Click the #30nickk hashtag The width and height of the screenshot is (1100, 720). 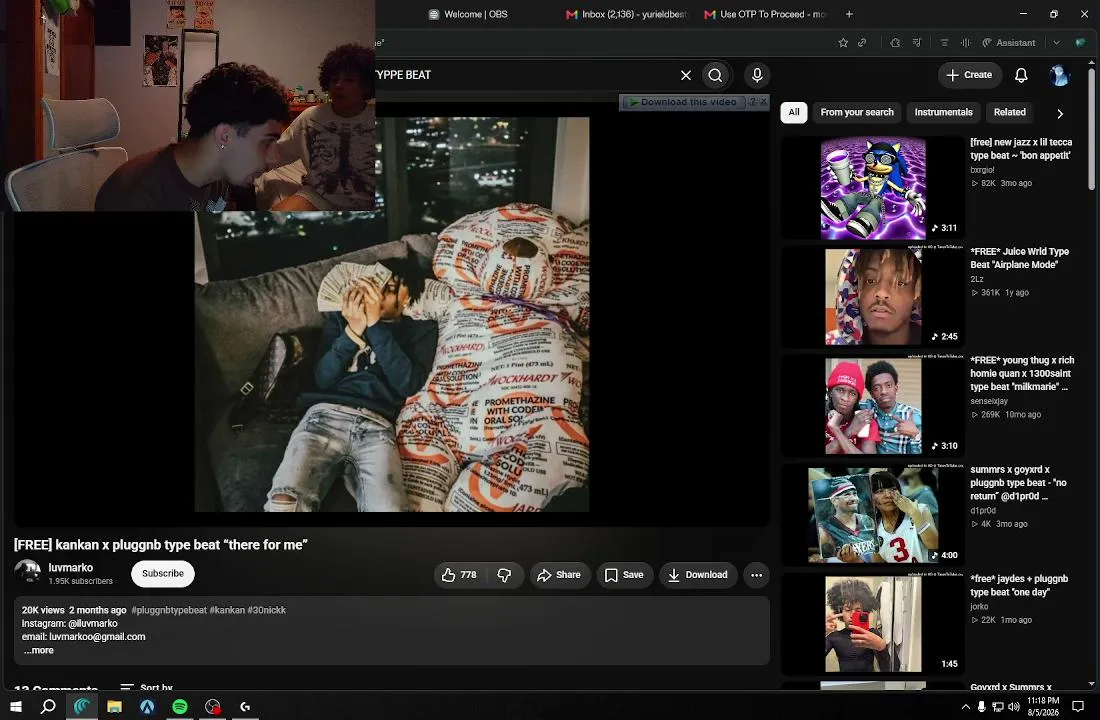point(267,610)
